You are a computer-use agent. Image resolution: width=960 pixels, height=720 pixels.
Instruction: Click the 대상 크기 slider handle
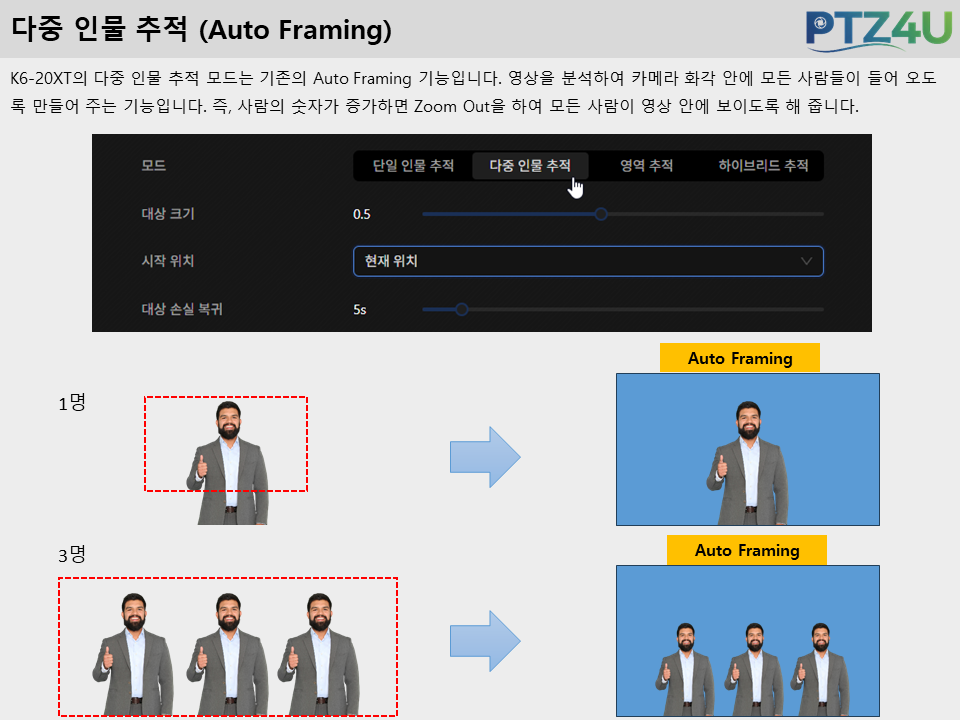coord(601,214)
